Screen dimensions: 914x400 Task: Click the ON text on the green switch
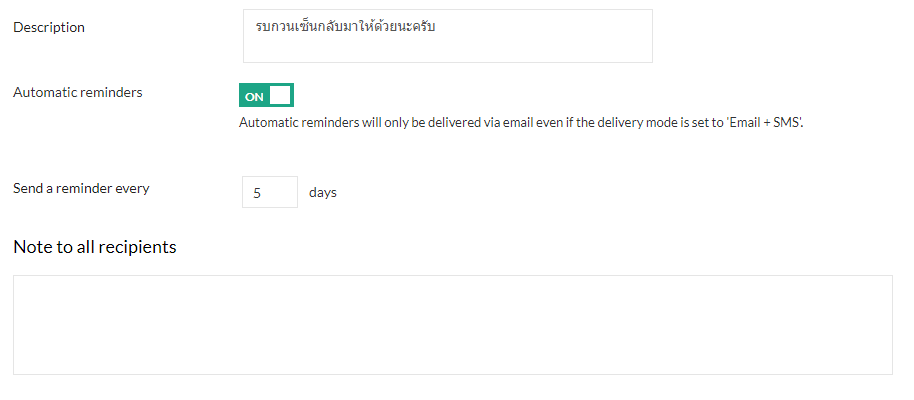(x=254, y=96)
